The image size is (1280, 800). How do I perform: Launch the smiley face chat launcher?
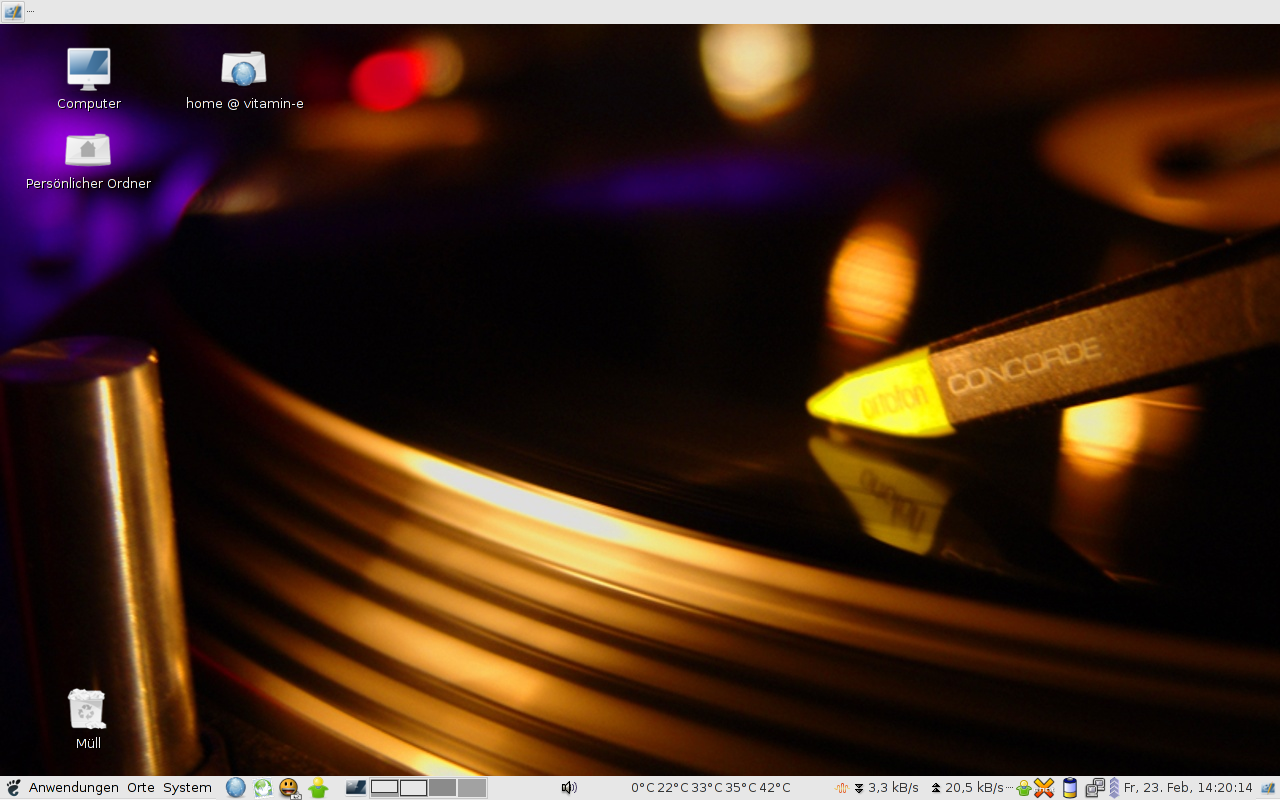click(x=290, y=788)
